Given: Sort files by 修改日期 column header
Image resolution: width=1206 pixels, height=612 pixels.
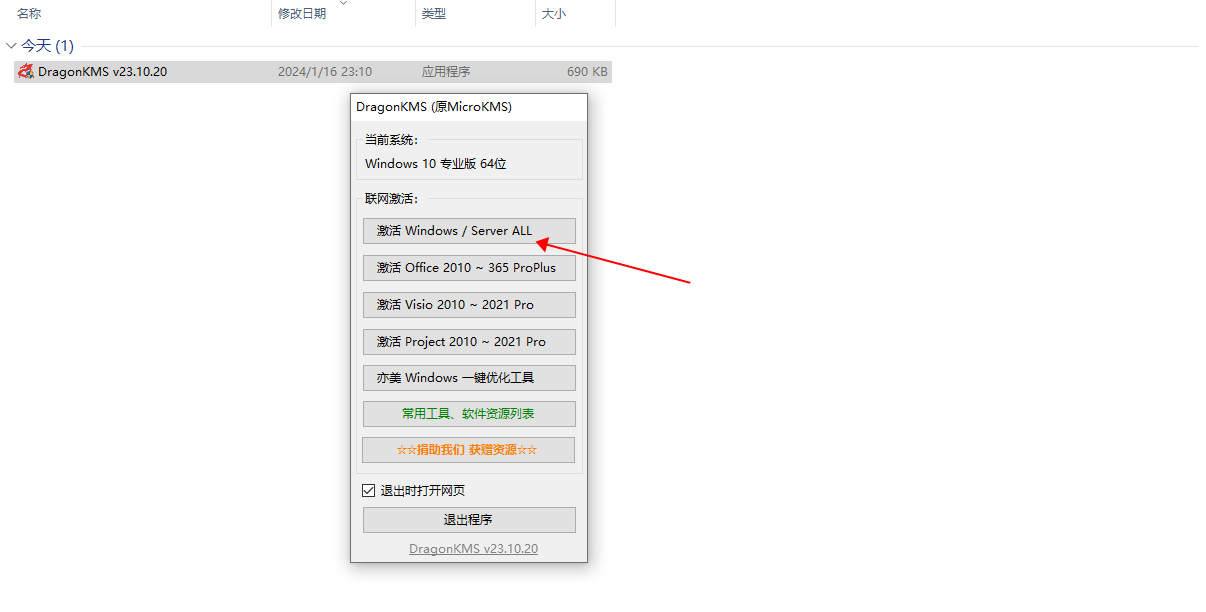Looking at the screenshot, I should pyautogui.click(x=301, y=14).
